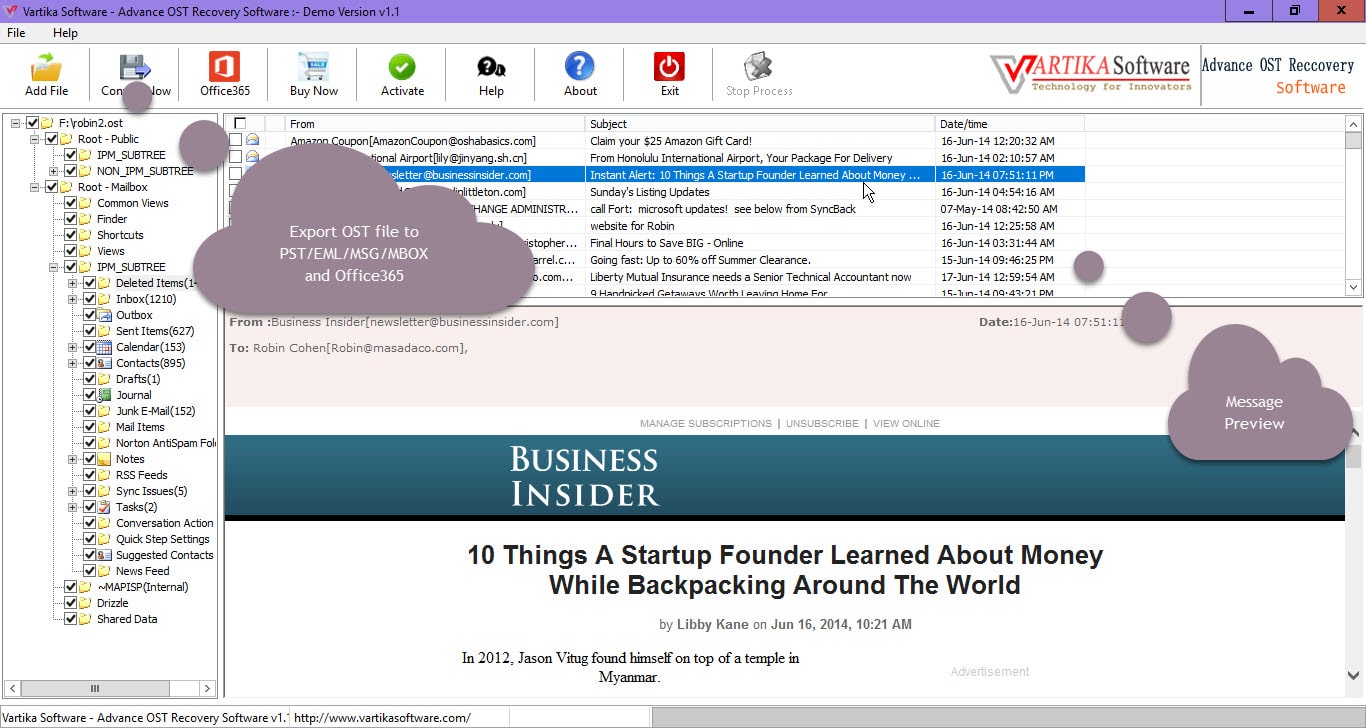This screenshot has width=1366, height=728.
Task: Expand the Contacts(895) folder node
Action: (73, 363)
